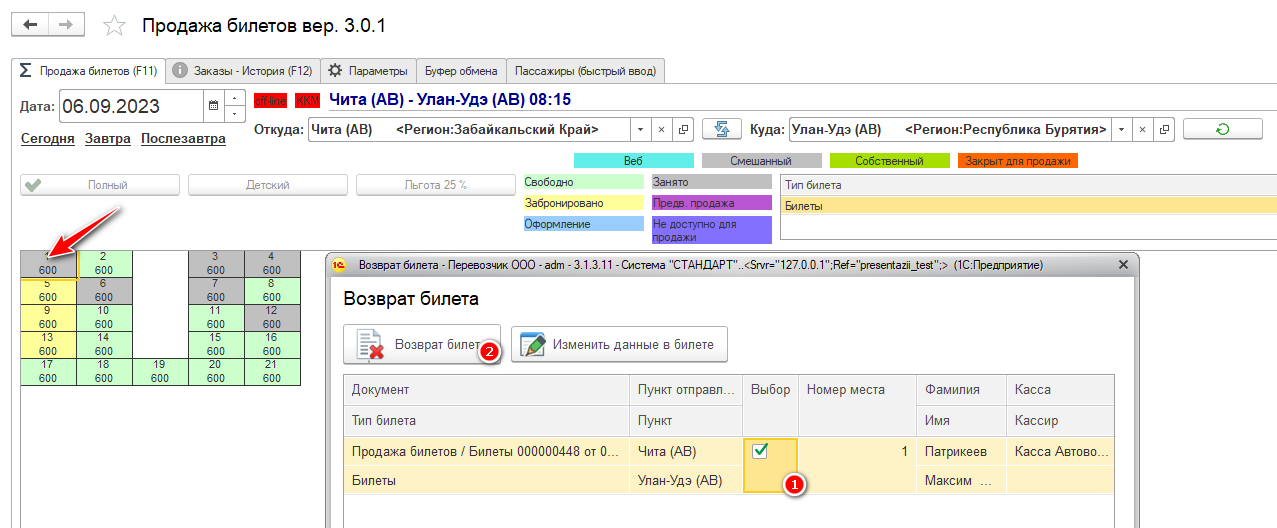Swap departure and destination points
The image size is (1277, 528).
point(720,129)
